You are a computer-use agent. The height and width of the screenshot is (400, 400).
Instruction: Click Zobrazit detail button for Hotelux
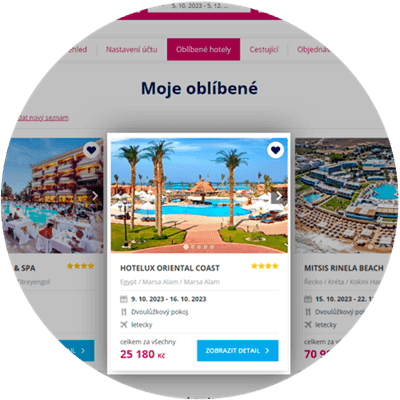pyautogui.click(x=238, y=351)
